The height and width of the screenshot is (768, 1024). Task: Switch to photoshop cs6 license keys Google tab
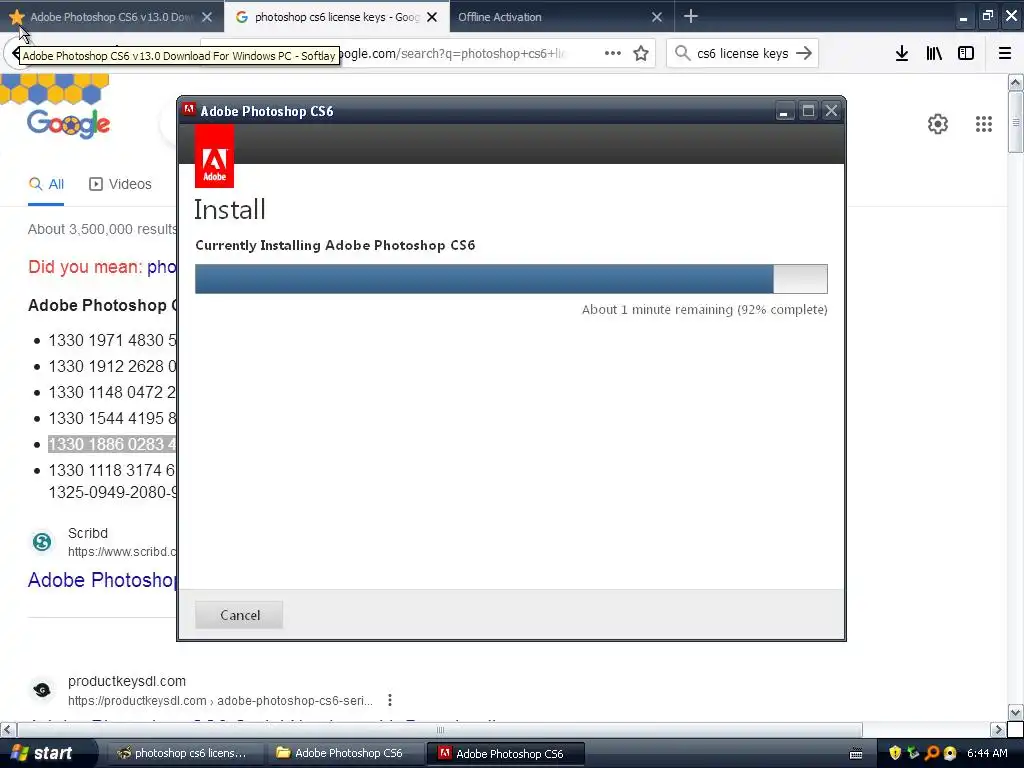(x=336, y=17)
